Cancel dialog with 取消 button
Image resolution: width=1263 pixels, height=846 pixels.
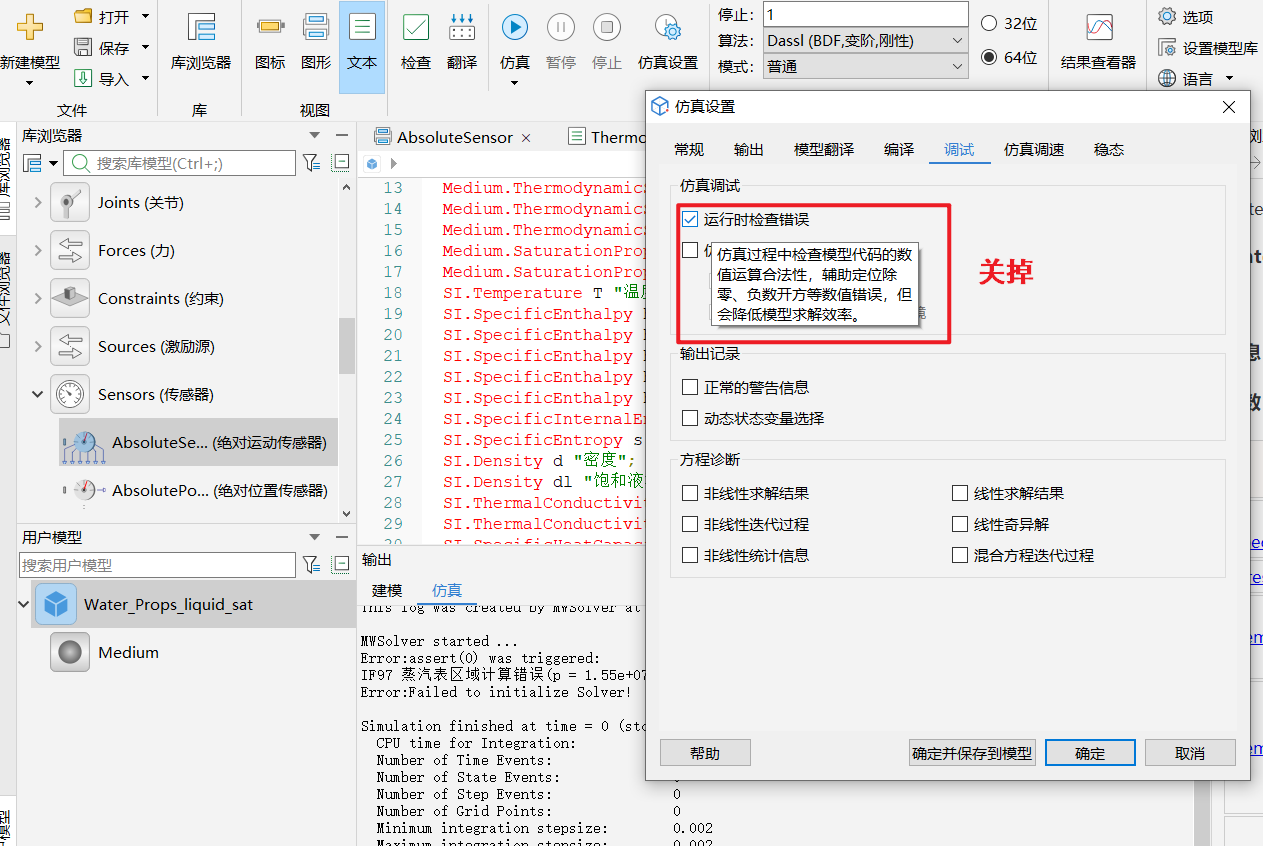1190,753
